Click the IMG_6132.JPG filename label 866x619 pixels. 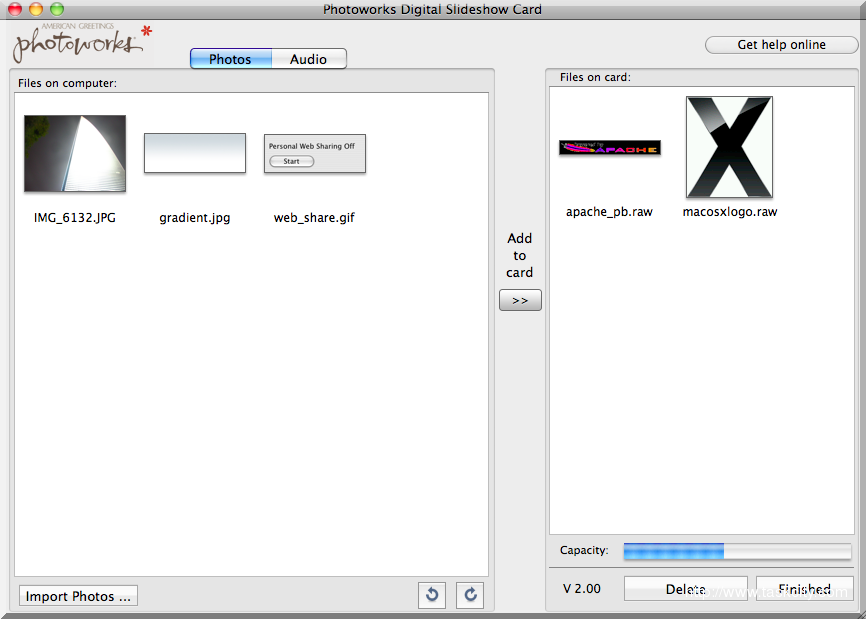click(75, 218)
